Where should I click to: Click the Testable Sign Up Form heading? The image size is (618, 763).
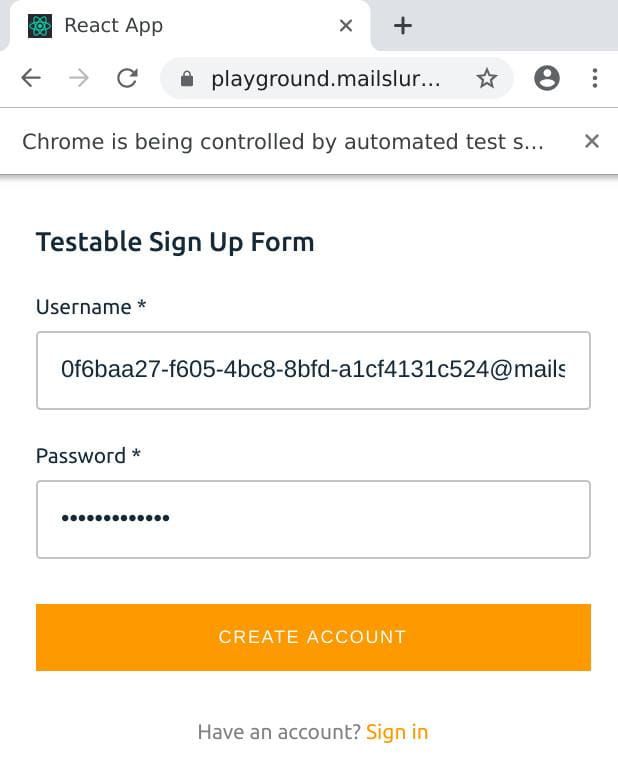click(x=175, y=242)
